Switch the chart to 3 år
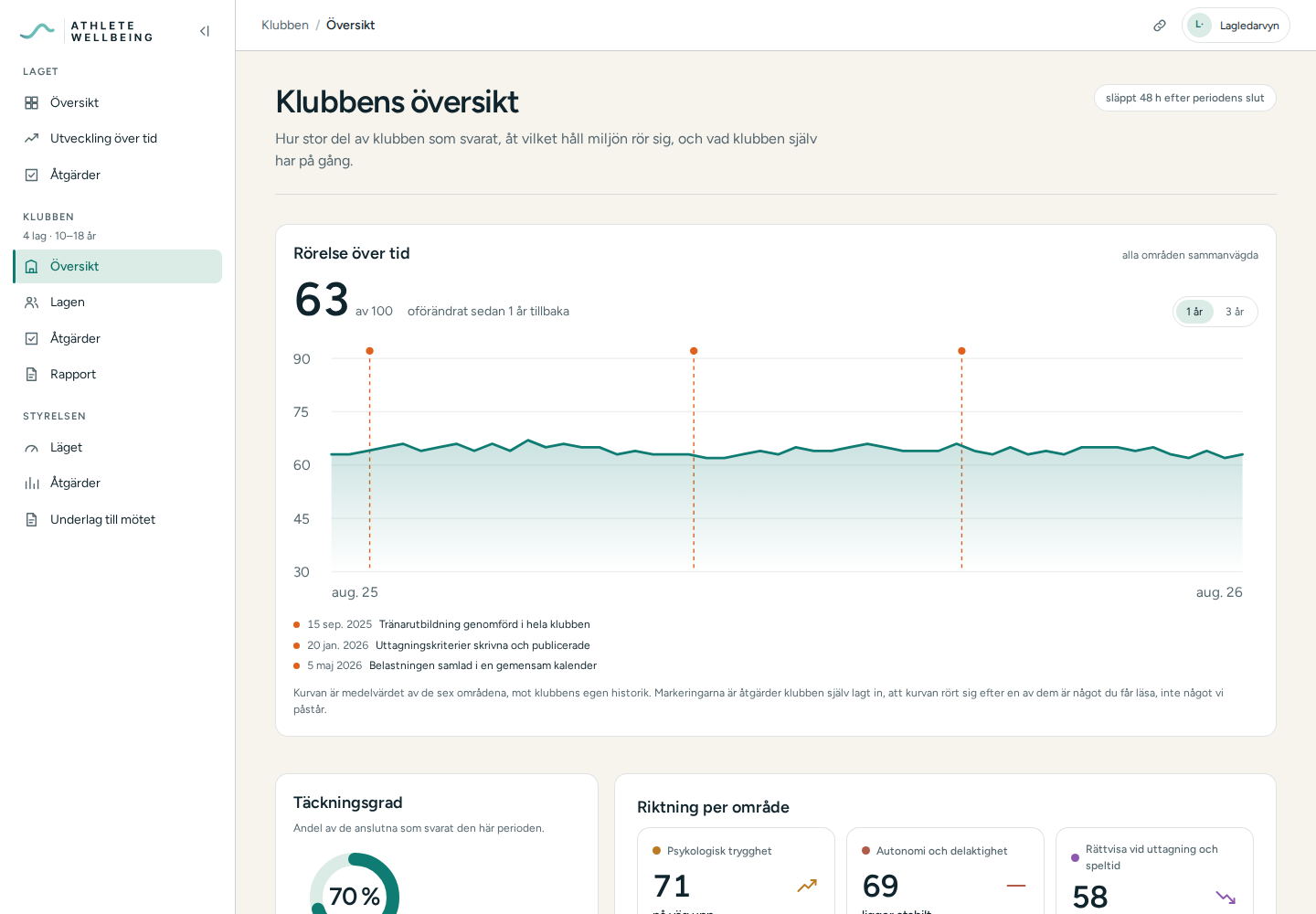Image resolution: width=1316 pixels, height=914 pixels. point(1235,312)
